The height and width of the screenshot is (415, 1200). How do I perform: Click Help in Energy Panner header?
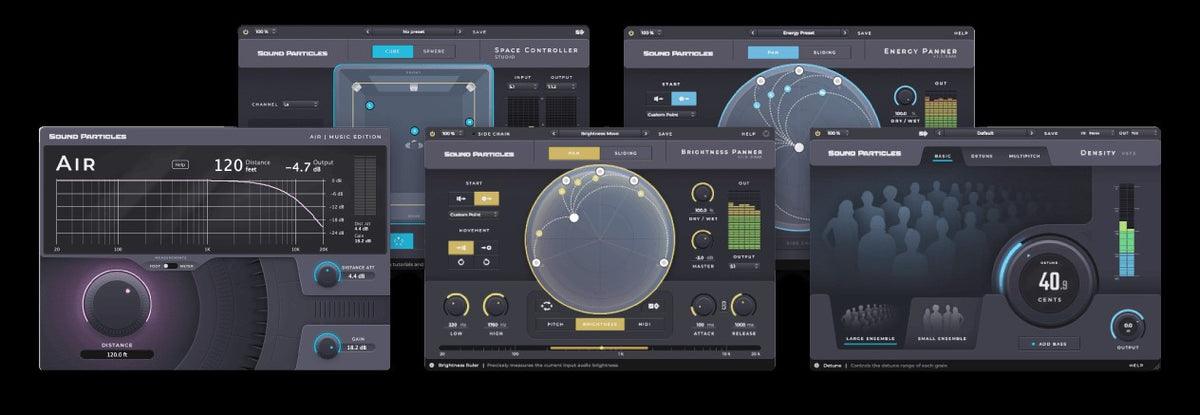coord(961,33)
